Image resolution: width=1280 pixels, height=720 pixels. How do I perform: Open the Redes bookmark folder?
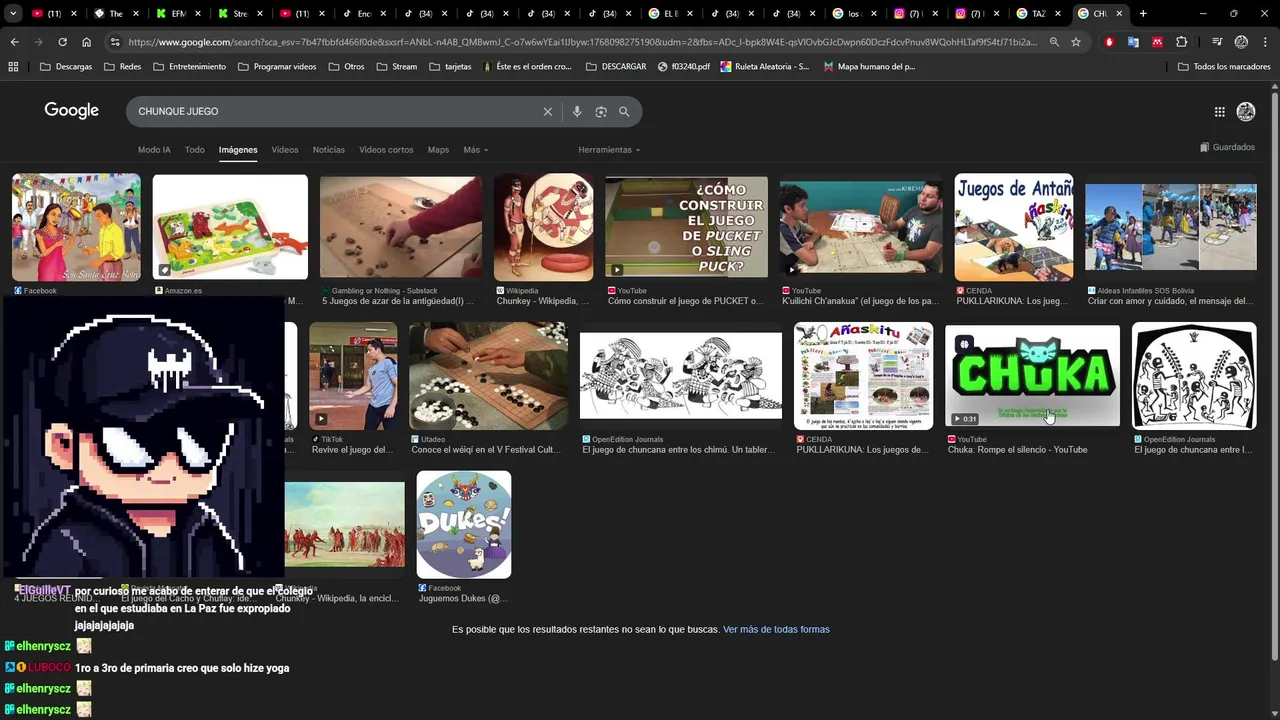coord(122,67)
